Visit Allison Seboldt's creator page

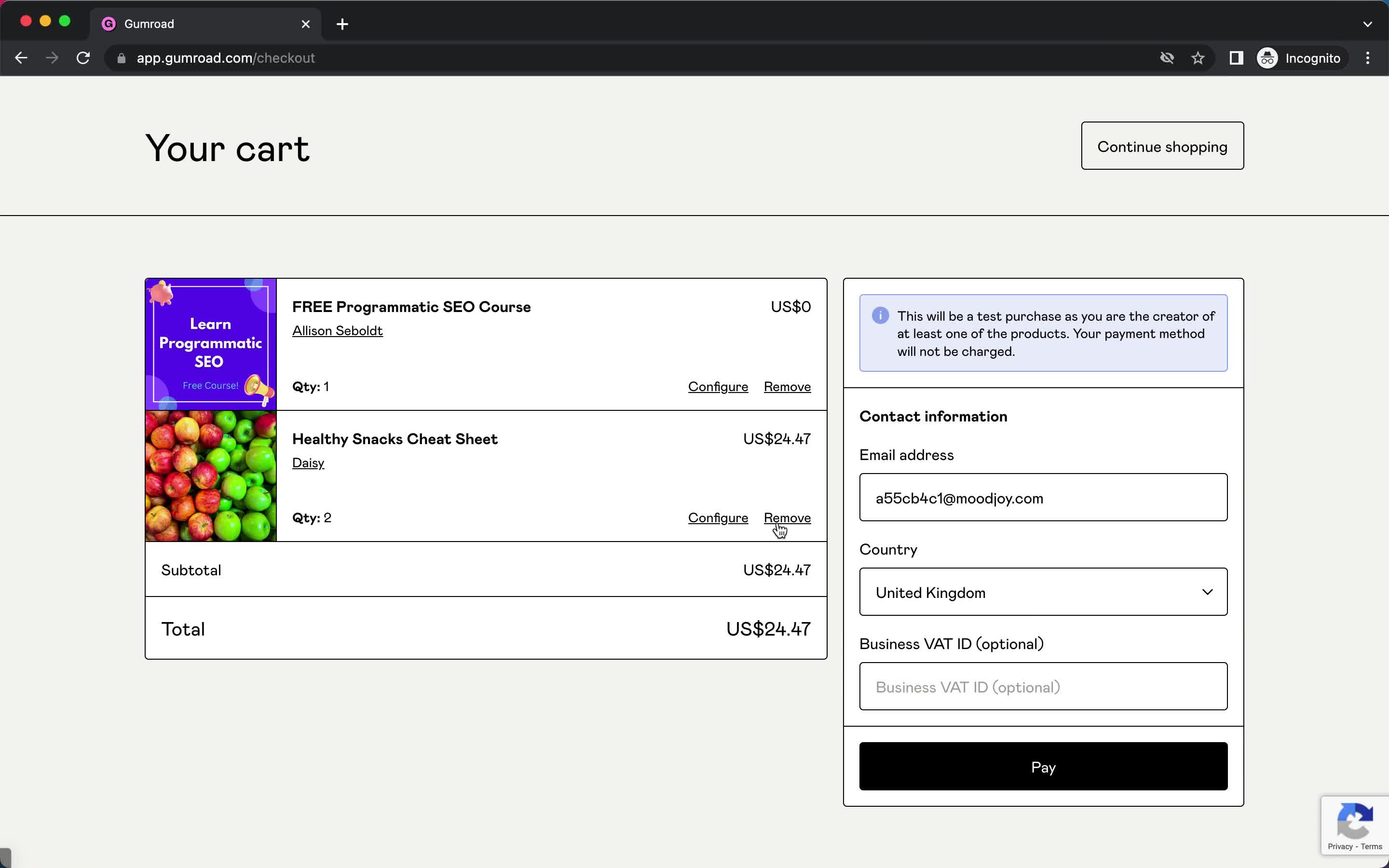tap(338, 331)
